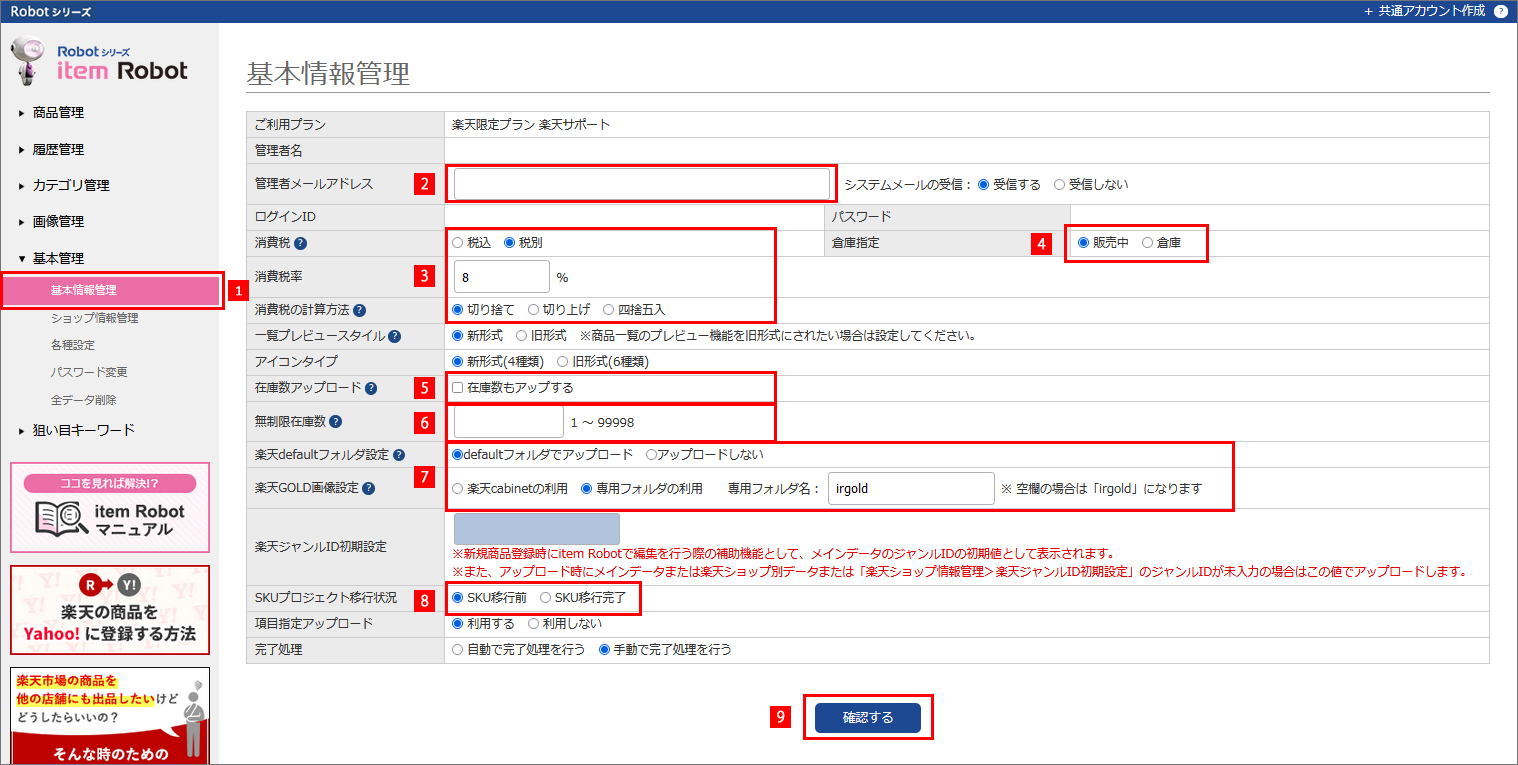Viewport: 1518px width, 765px height.
Task: Select 旧形式(6種類) icon type
Action: coord(562,362)
